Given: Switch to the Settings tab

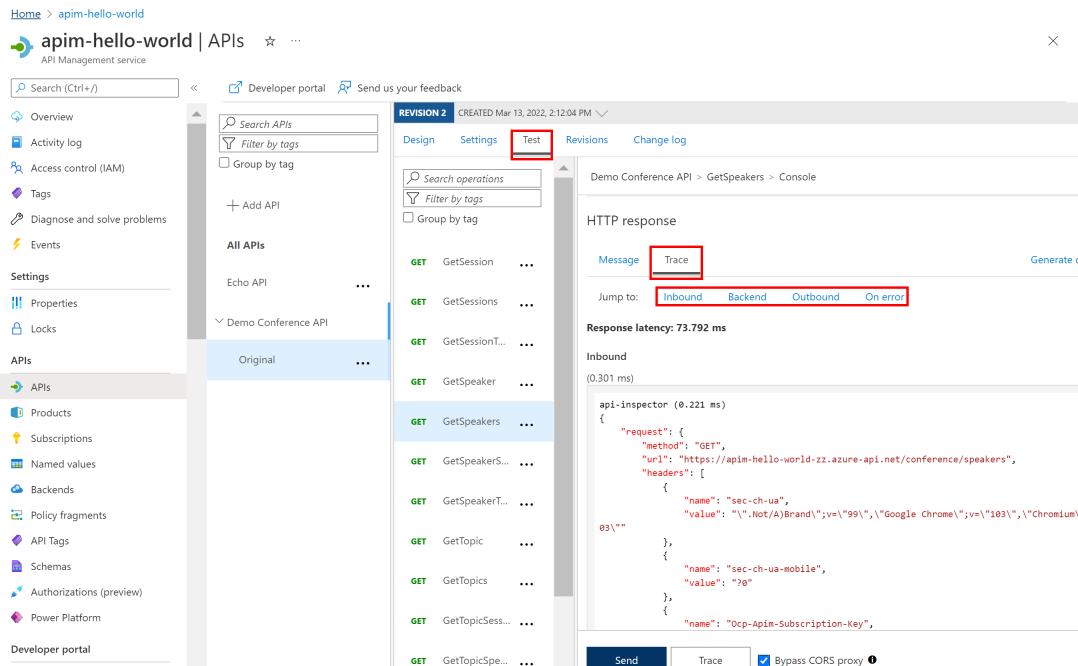Looking at the screenshot, I should (x=478, y=140).
